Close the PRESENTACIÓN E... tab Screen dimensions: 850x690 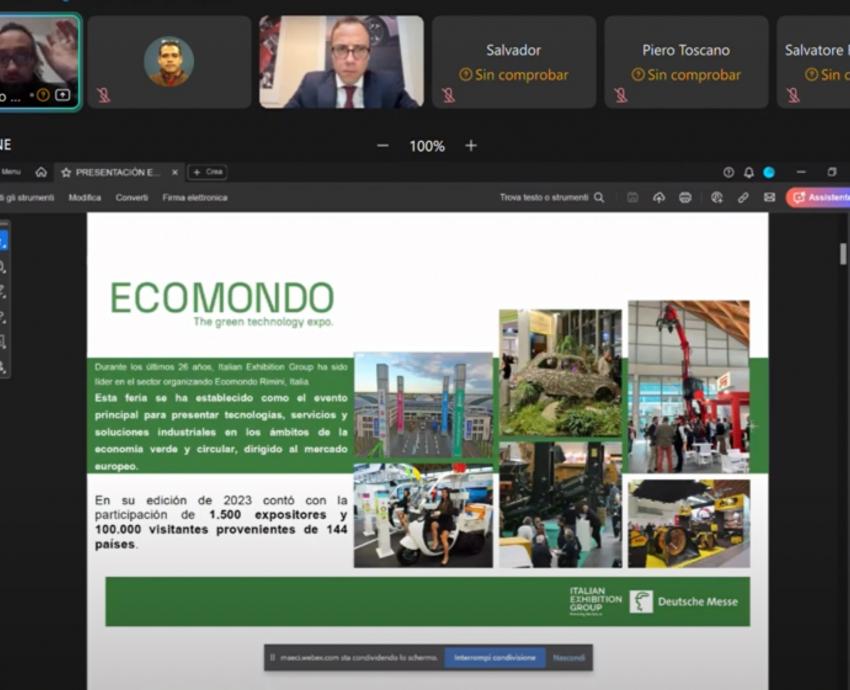175,172
